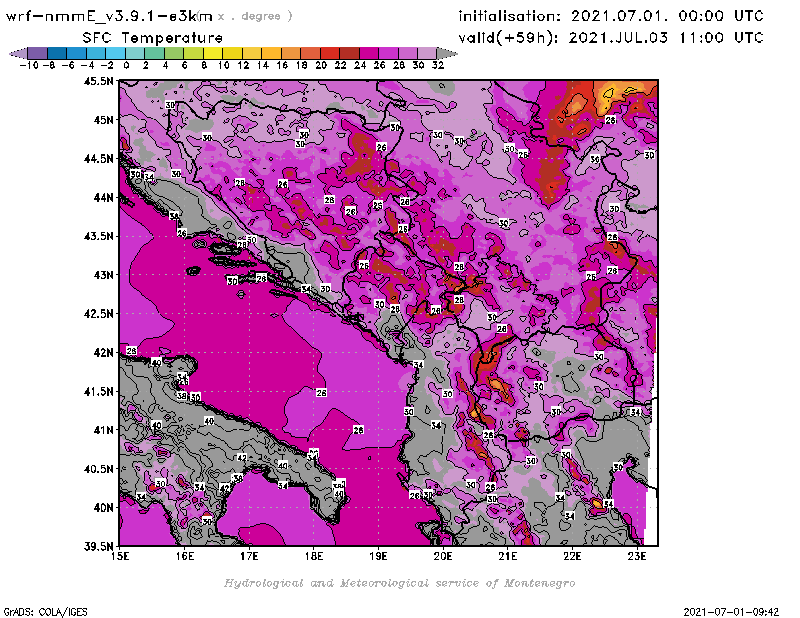800x618 pixels.
Task: Click the timestamp 2021-07-01-09:42
Action: point(731,612)
